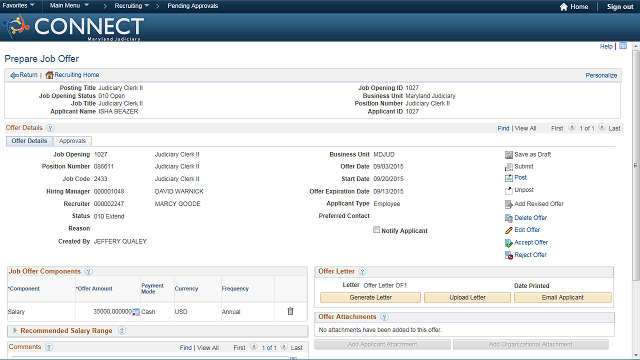The image size is (640, 360).
Task: Click applicant name ISHA BEAZER
Action: click(118, 111)
